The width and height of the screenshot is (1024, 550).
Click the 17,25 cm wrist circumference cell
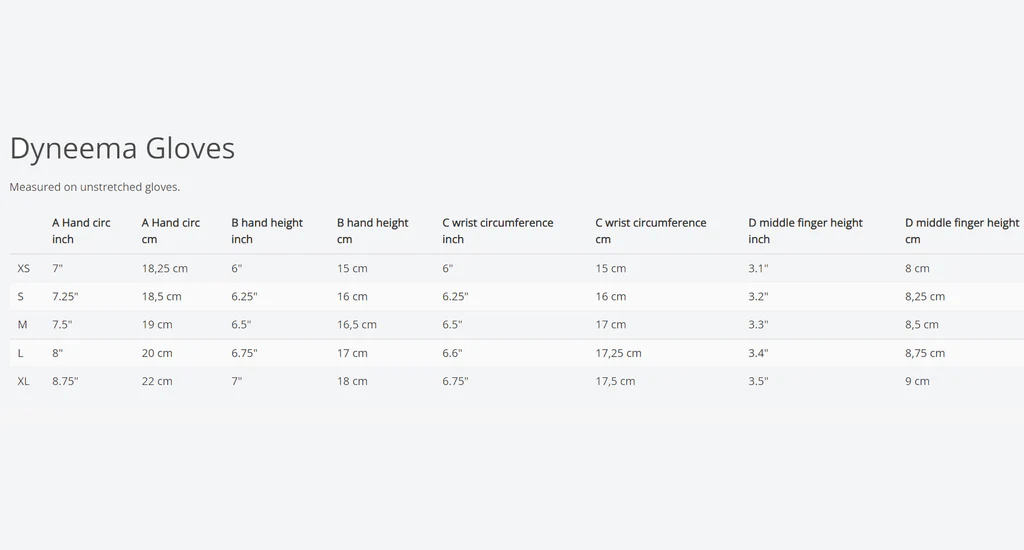tap(618, 353)
